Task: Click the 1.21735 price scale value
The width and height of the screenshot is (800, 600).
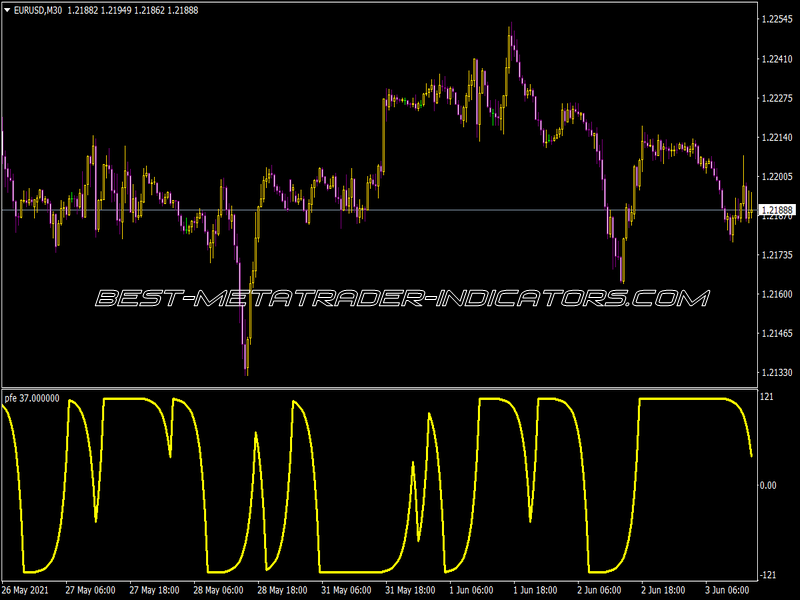Action: [x=778, y=255]
